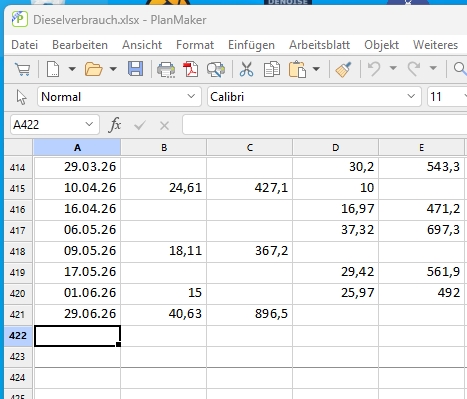
Task: Create a new document with the blank page icon
Action: click(x=53, y=69)
